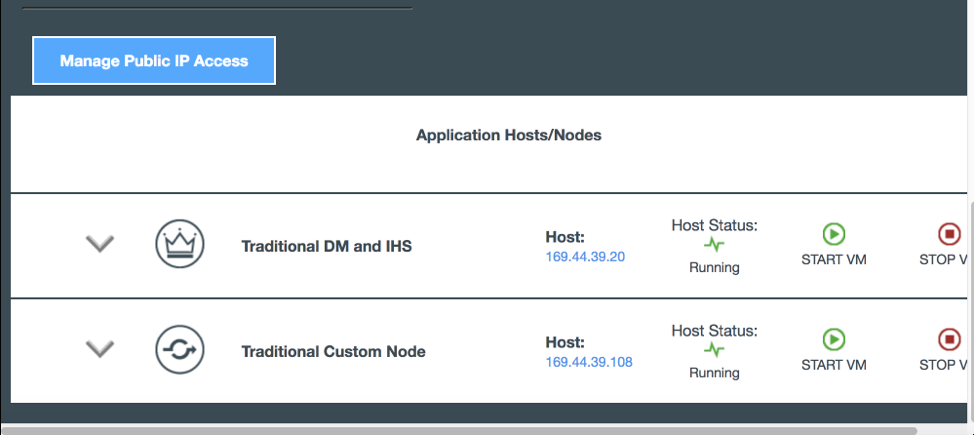Click Running status text for DM and IHS
Image resolution: width=974 pixels, height=435 pixels.
point(714,267)
